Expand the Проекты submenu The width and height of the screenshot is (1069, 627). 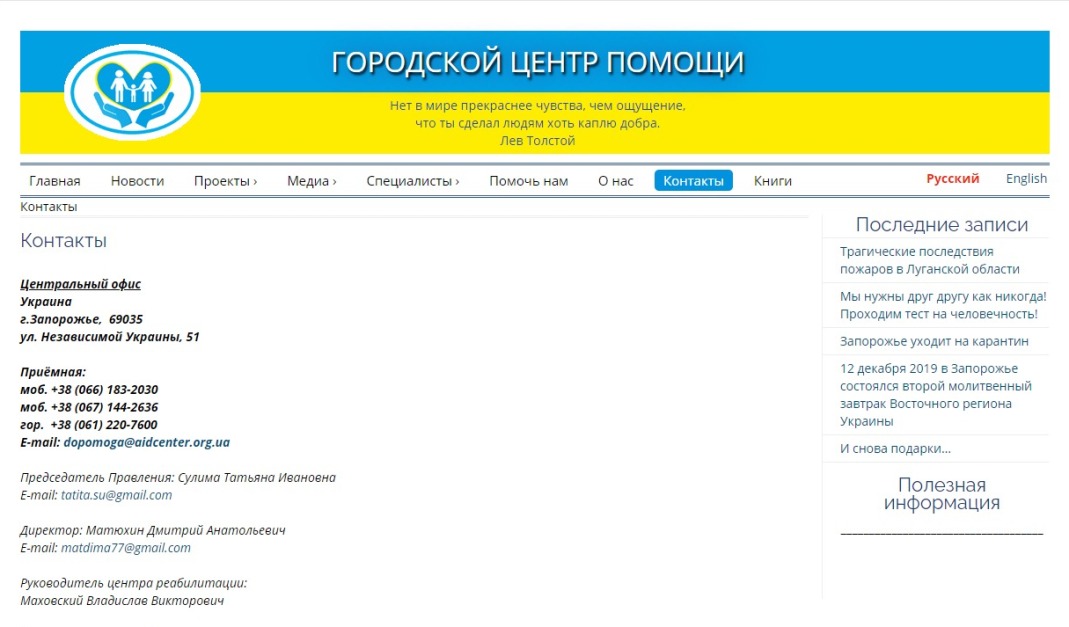[225, 181]
